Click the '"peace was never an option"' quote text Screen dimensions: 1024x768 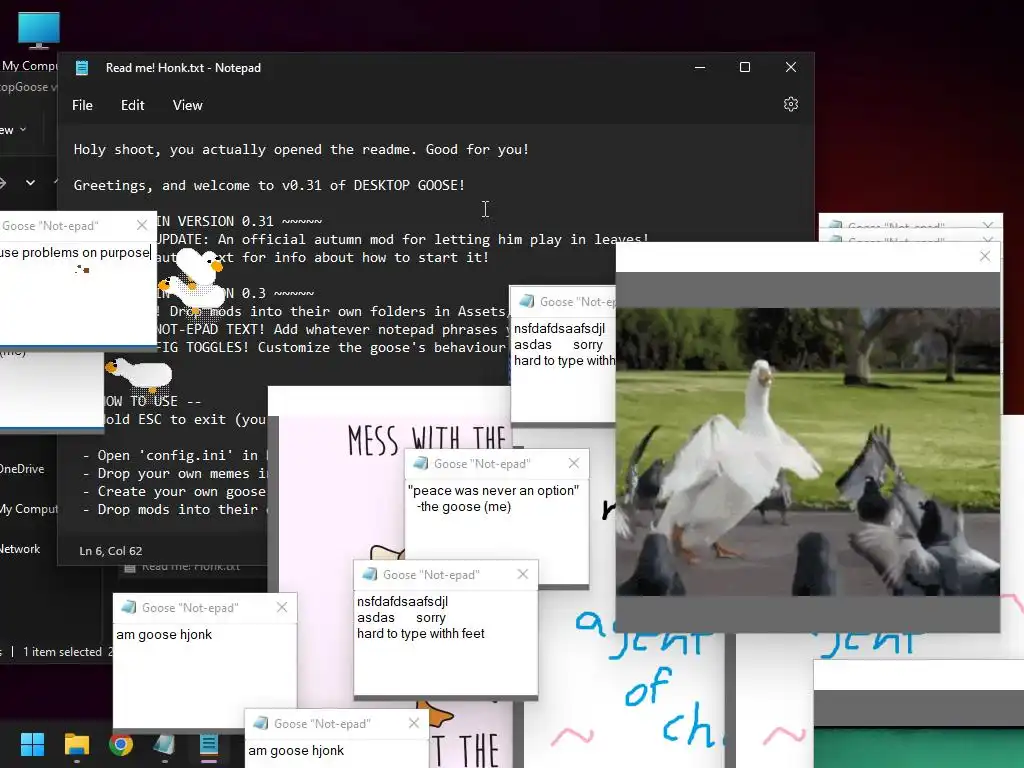coord(493,490)
